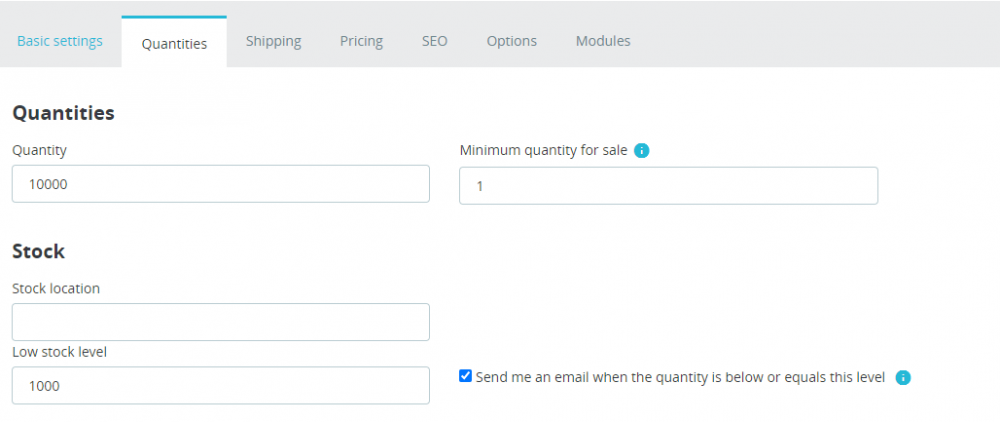
Task: Switch to the Shipping tab
Action: [273, 41]
